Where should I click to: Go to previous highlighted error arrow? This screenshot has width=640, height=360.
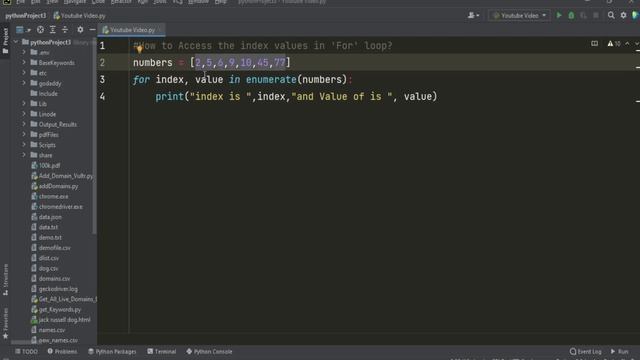click(x=627, y=44)
